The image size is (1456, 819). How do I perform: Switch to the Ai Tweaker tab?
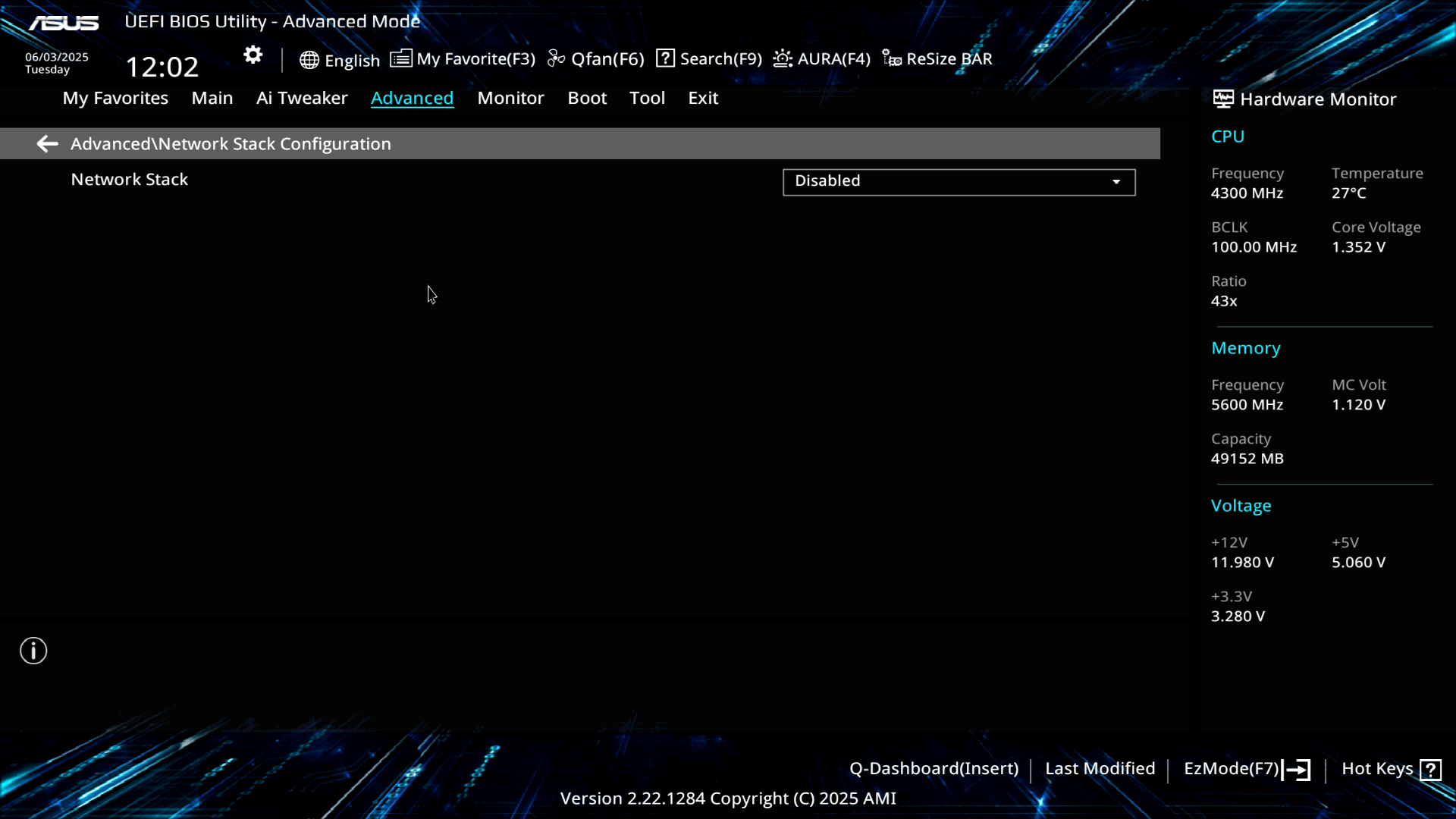pos(302,98)
